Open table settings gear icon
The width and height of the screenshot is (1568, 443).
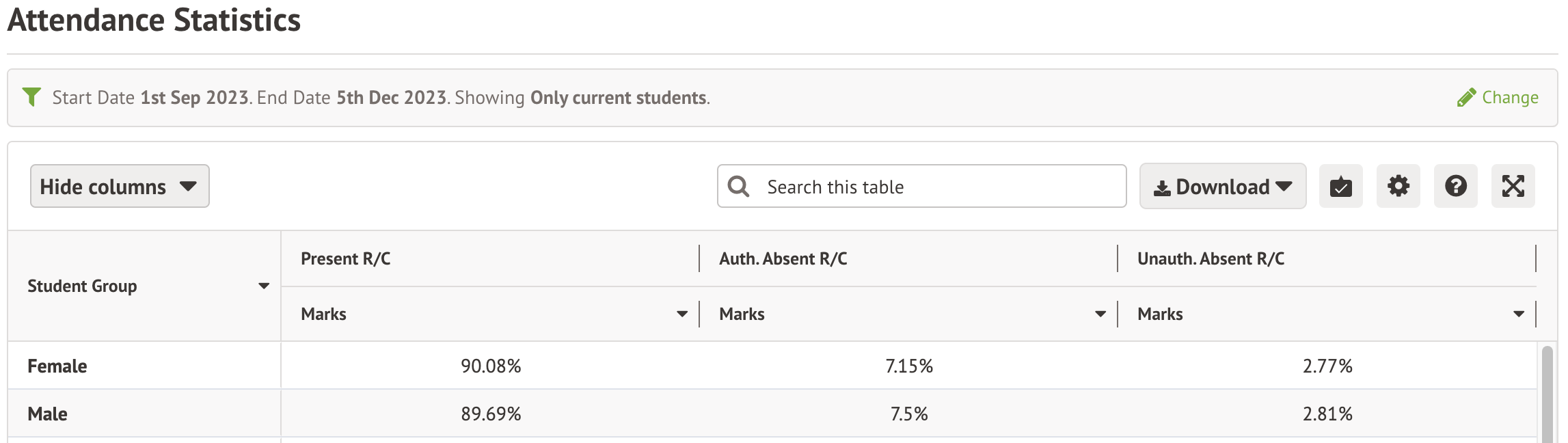1398,186
